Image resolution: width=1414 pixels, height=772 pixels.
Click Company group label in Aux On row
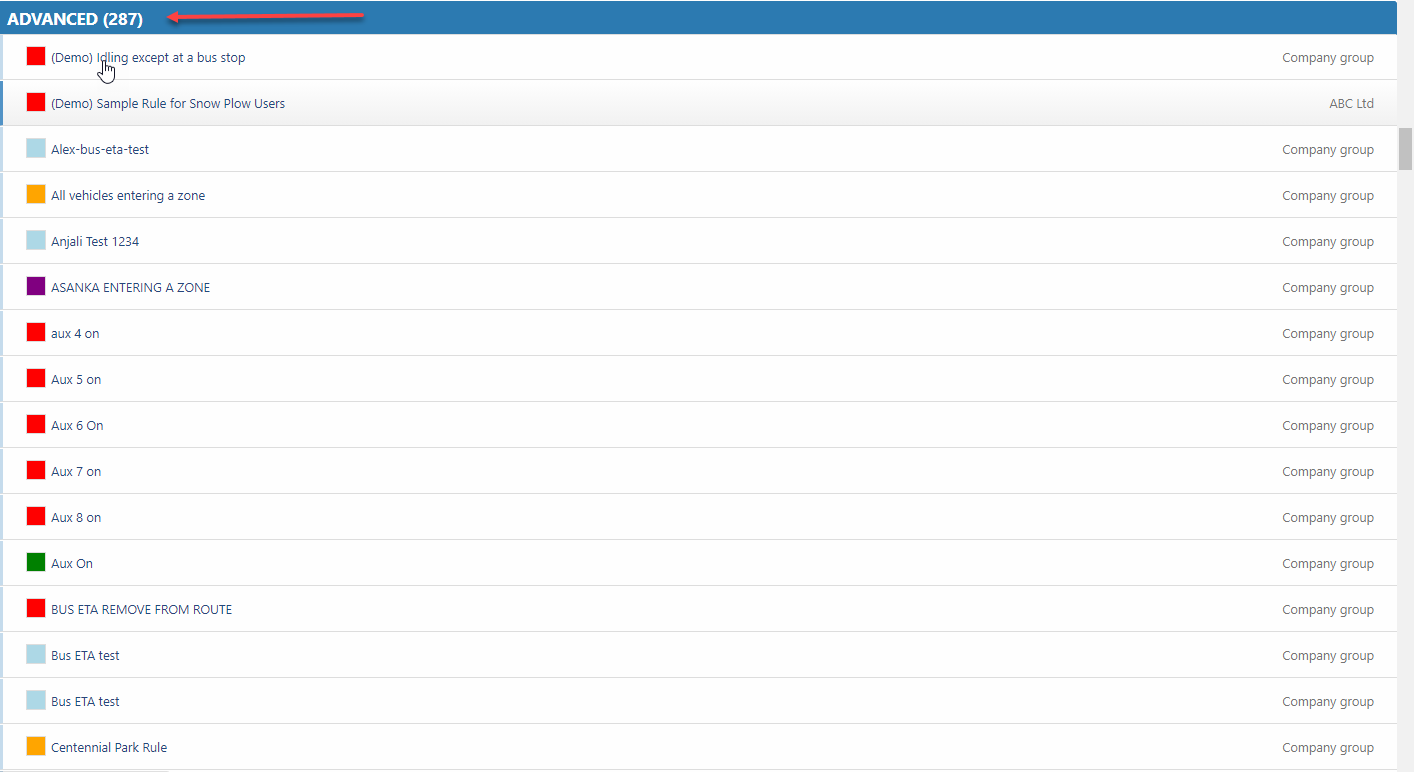tap(1328, 564)
